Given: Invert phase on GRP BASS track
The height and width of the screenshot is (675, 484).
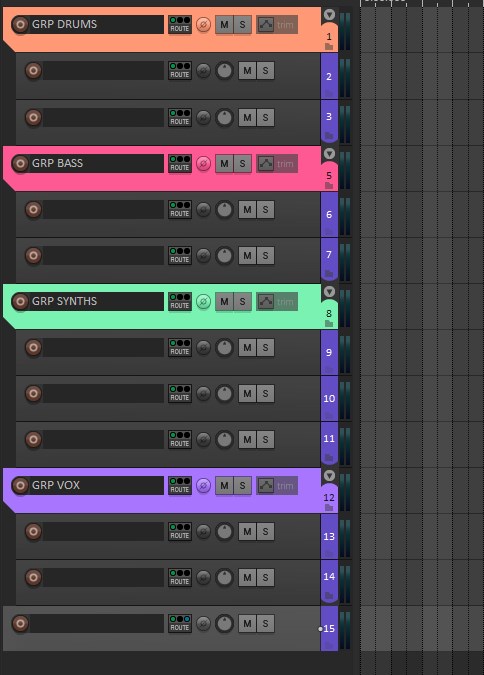Looking at the screenshot, I should (x=203, y=164).
